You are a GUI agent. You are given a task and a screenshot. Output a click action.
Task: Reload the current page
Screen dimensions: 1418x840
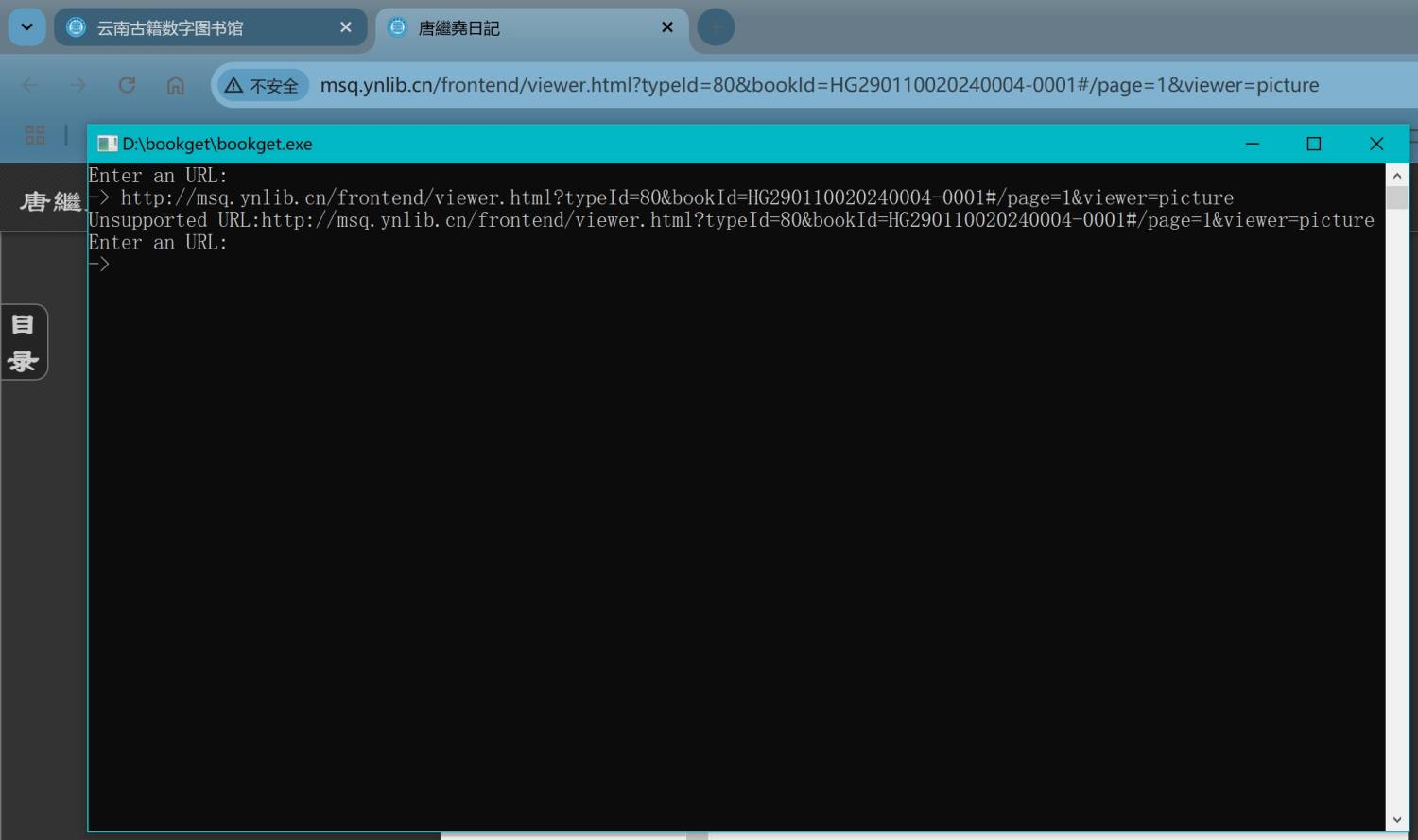click(127, 85)
